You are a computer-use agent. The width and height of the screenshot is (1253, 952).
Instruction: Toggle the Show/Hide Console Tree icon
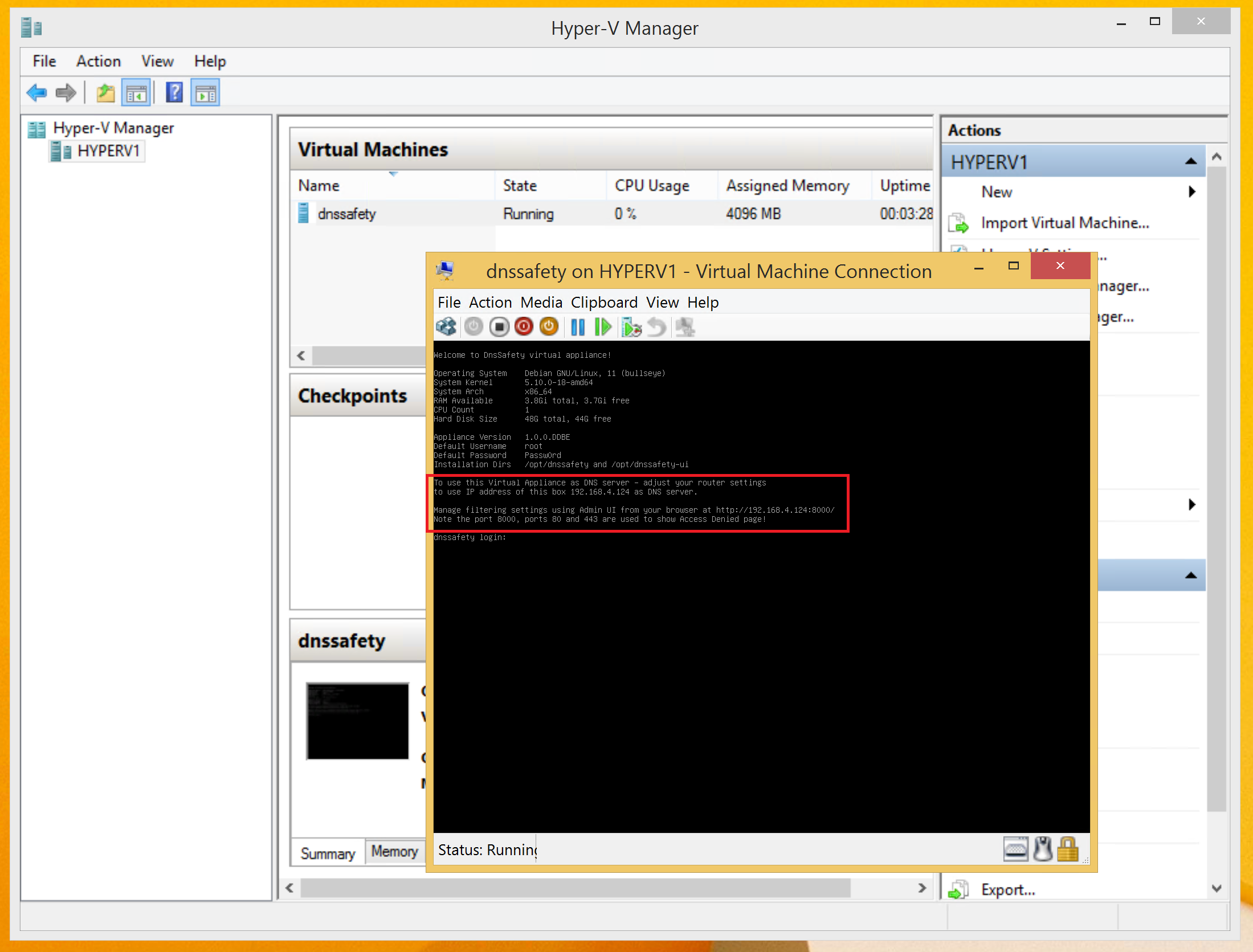[136, 92]
